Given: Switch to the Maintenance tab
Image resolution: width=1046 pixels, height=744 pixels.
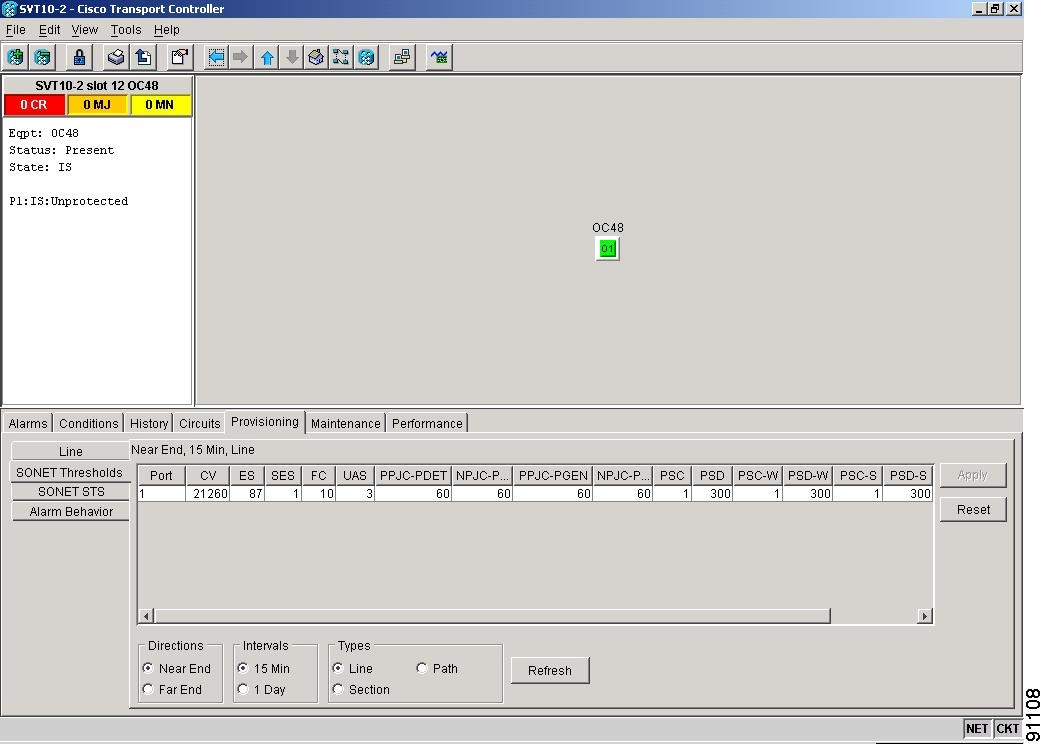Looking at the screenshot, I should pos(346,424).
